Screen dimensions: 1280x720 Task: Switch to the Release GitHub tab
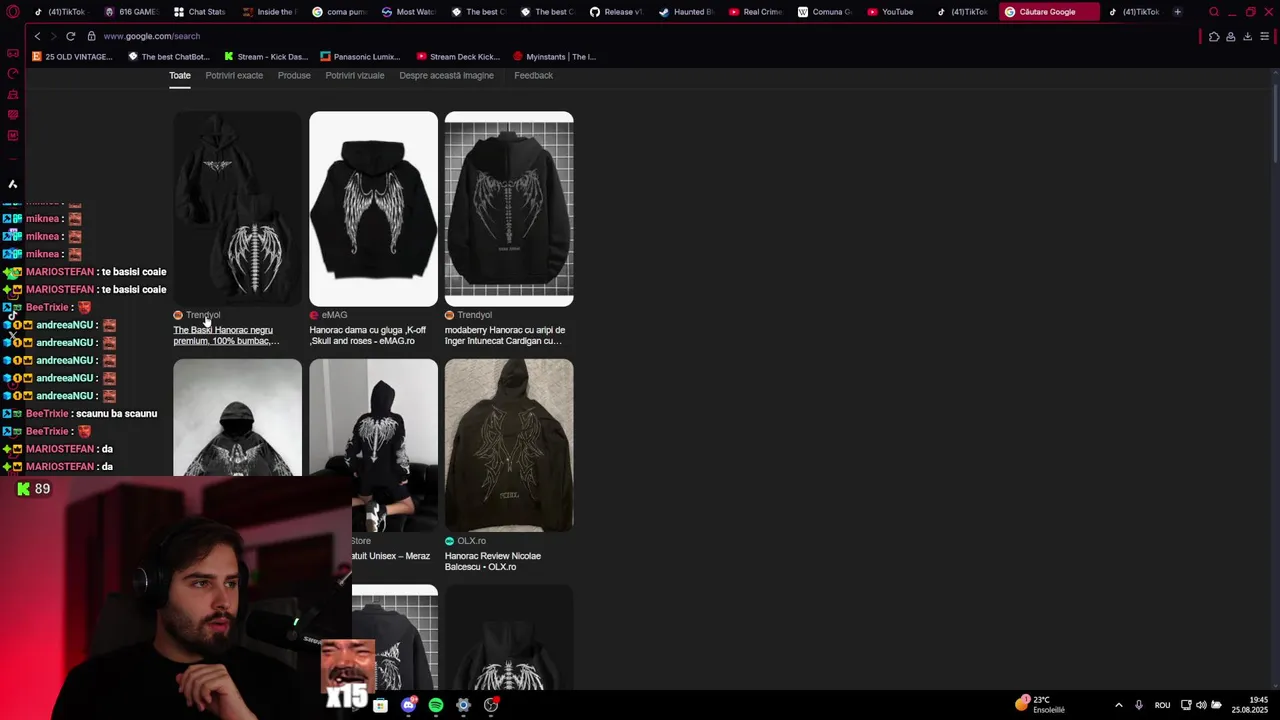(616, 12)
